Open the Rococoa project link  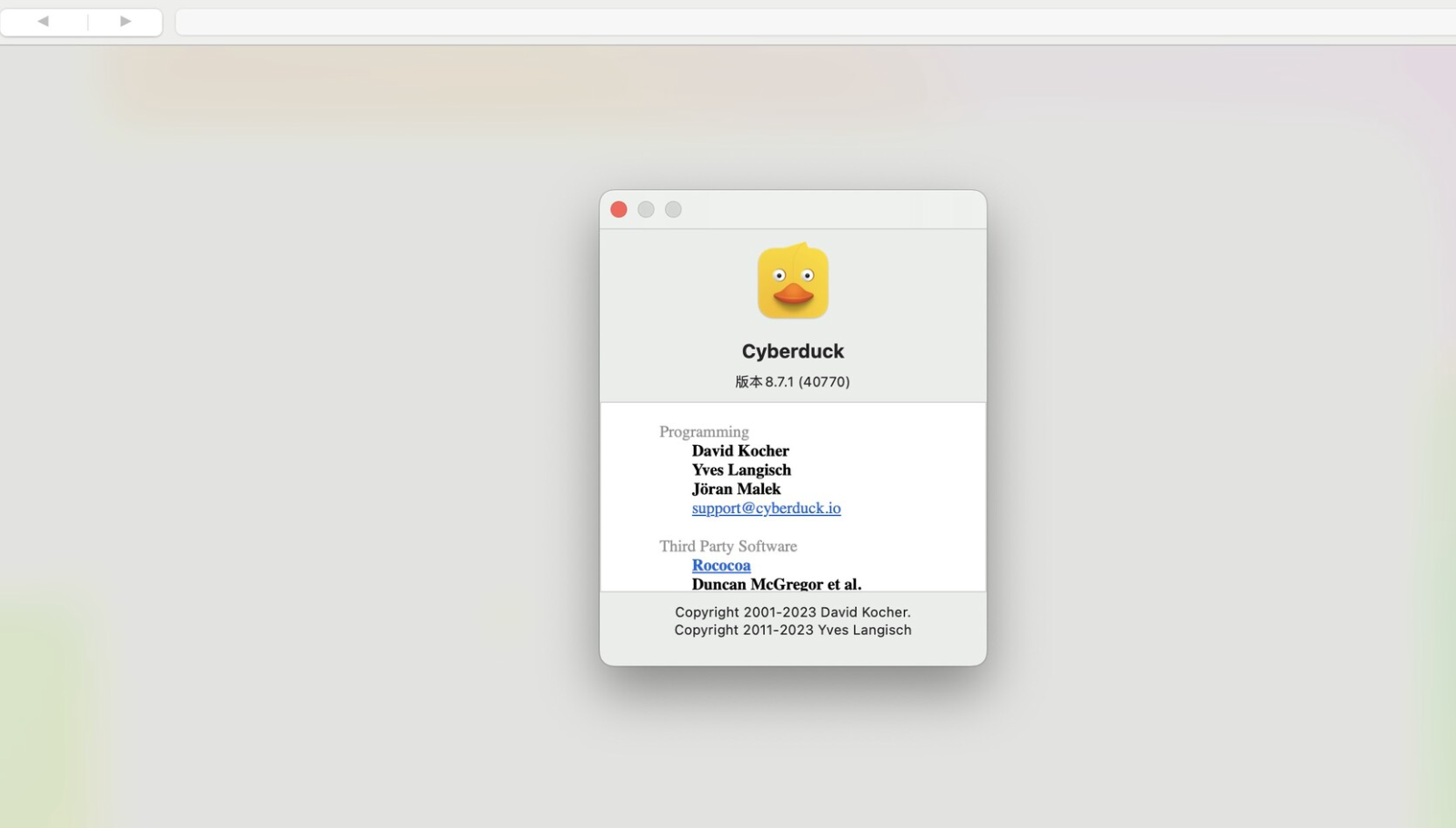tap(720, 565)
